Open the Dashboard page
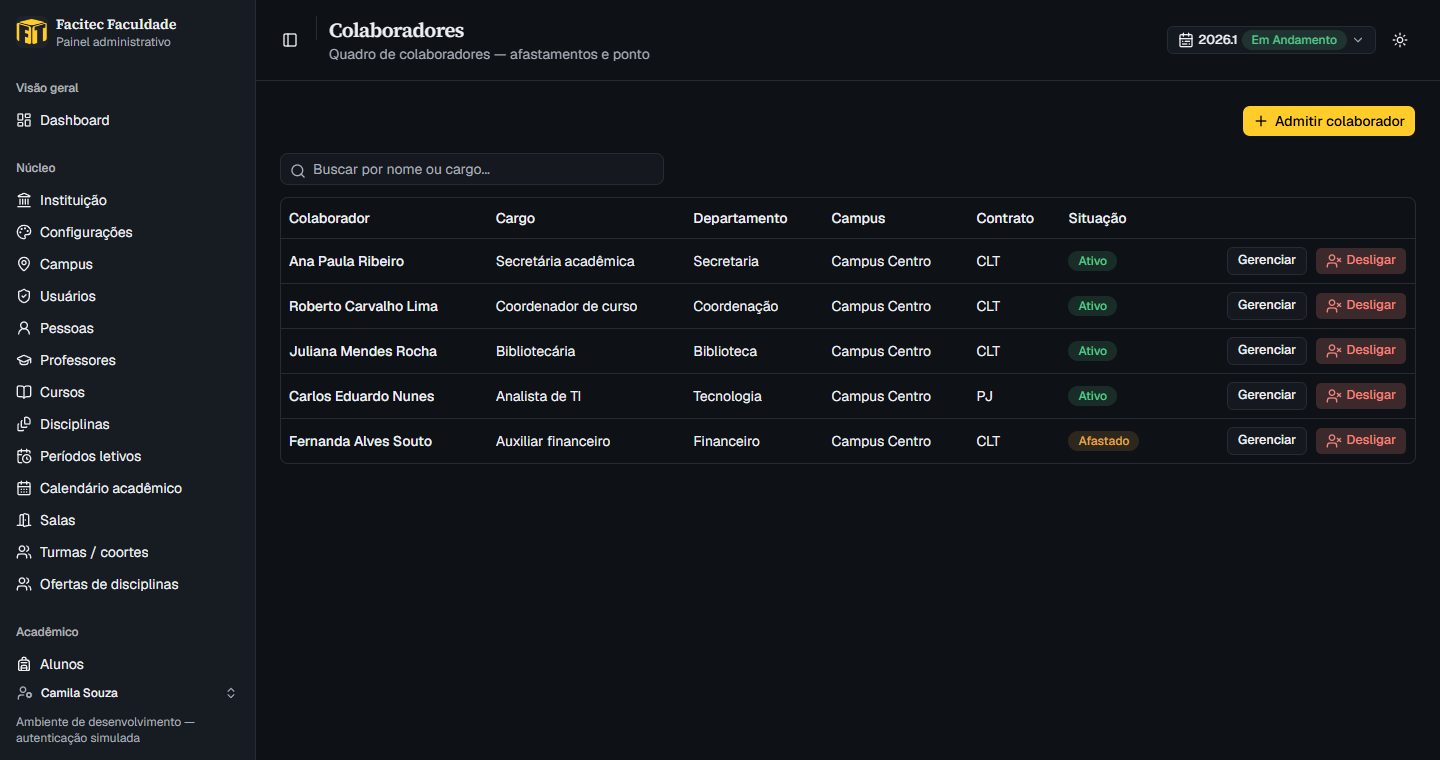This screenshot has height=760, width=1440. [128, 120]
